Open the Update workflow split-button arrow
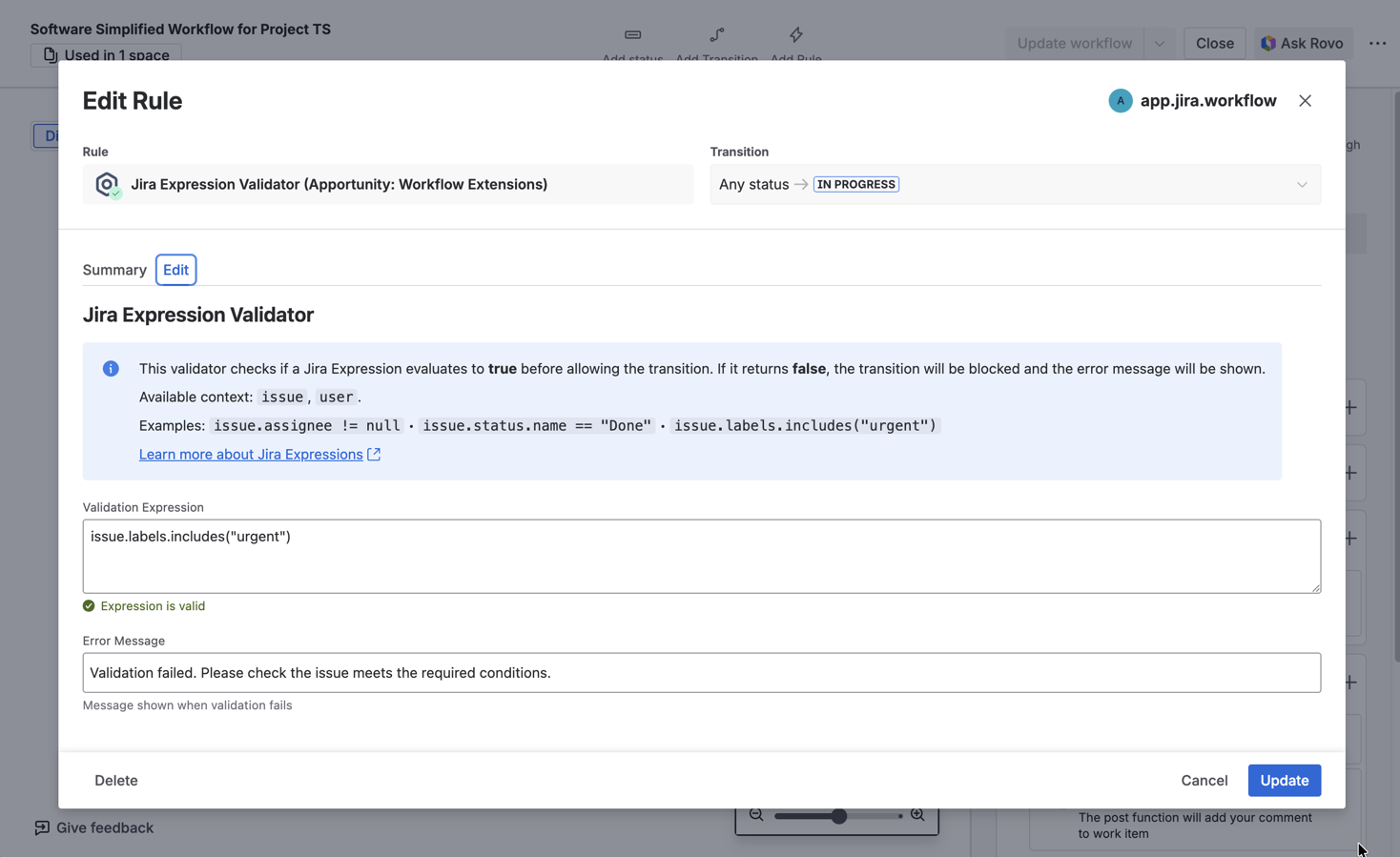 click(x=1159, y=43)
